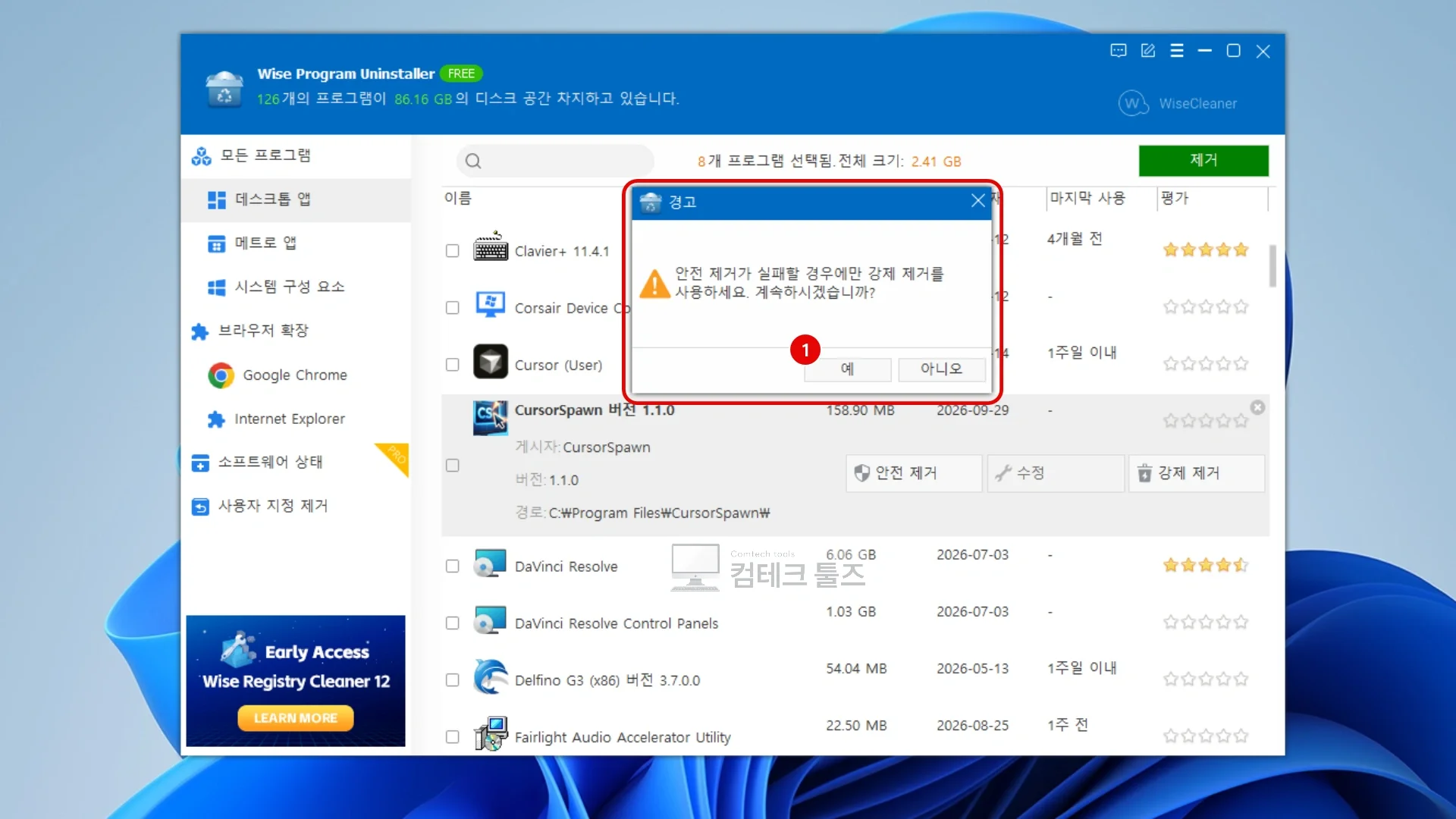Sort by 마지막 사용 column header
The width and height of the screenshot is (1456, 819).
tap(1087, 198)
